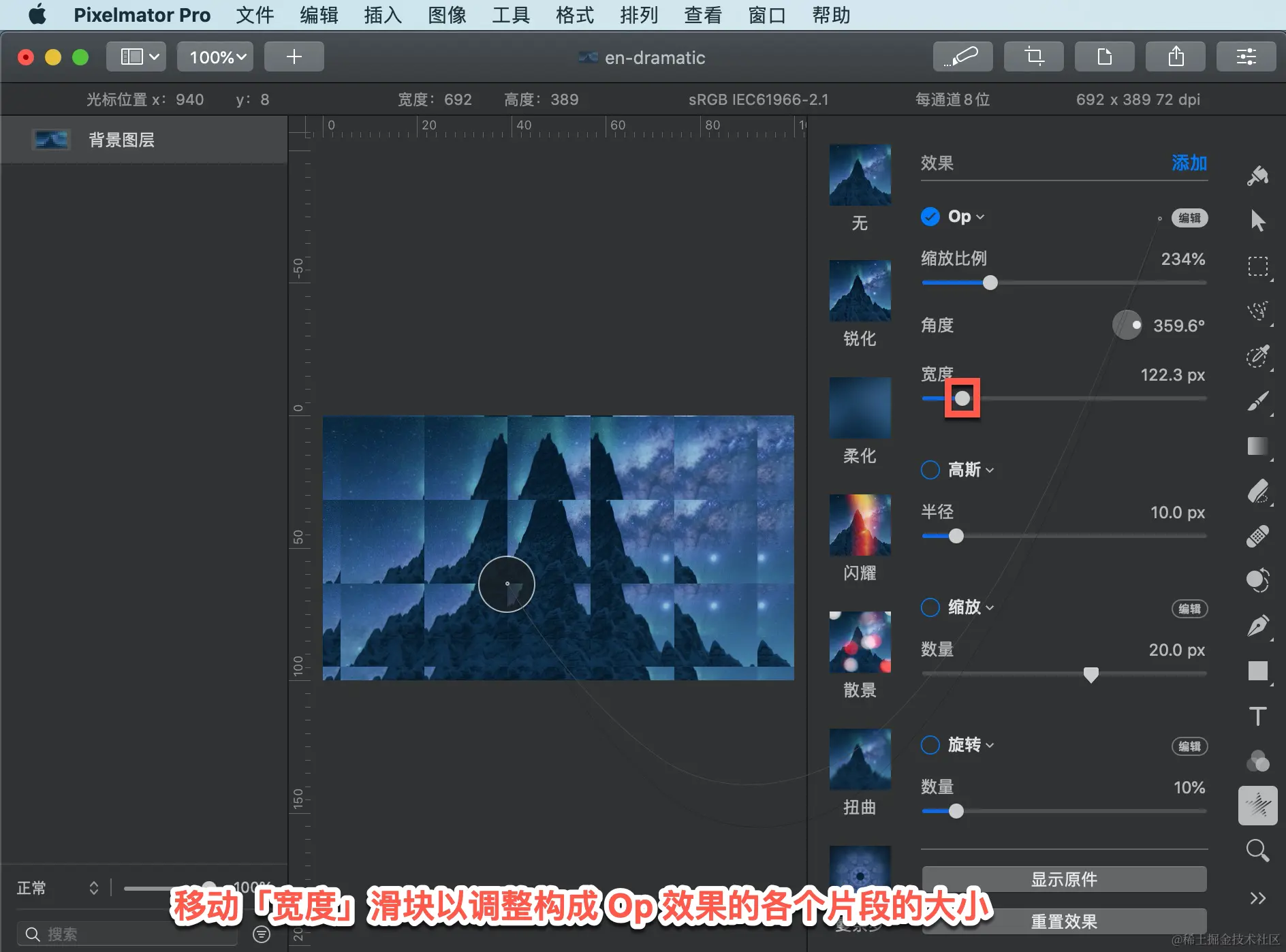1286x952 pixels.
Task: Open the Apple menu
Action: tap(37, 14)
